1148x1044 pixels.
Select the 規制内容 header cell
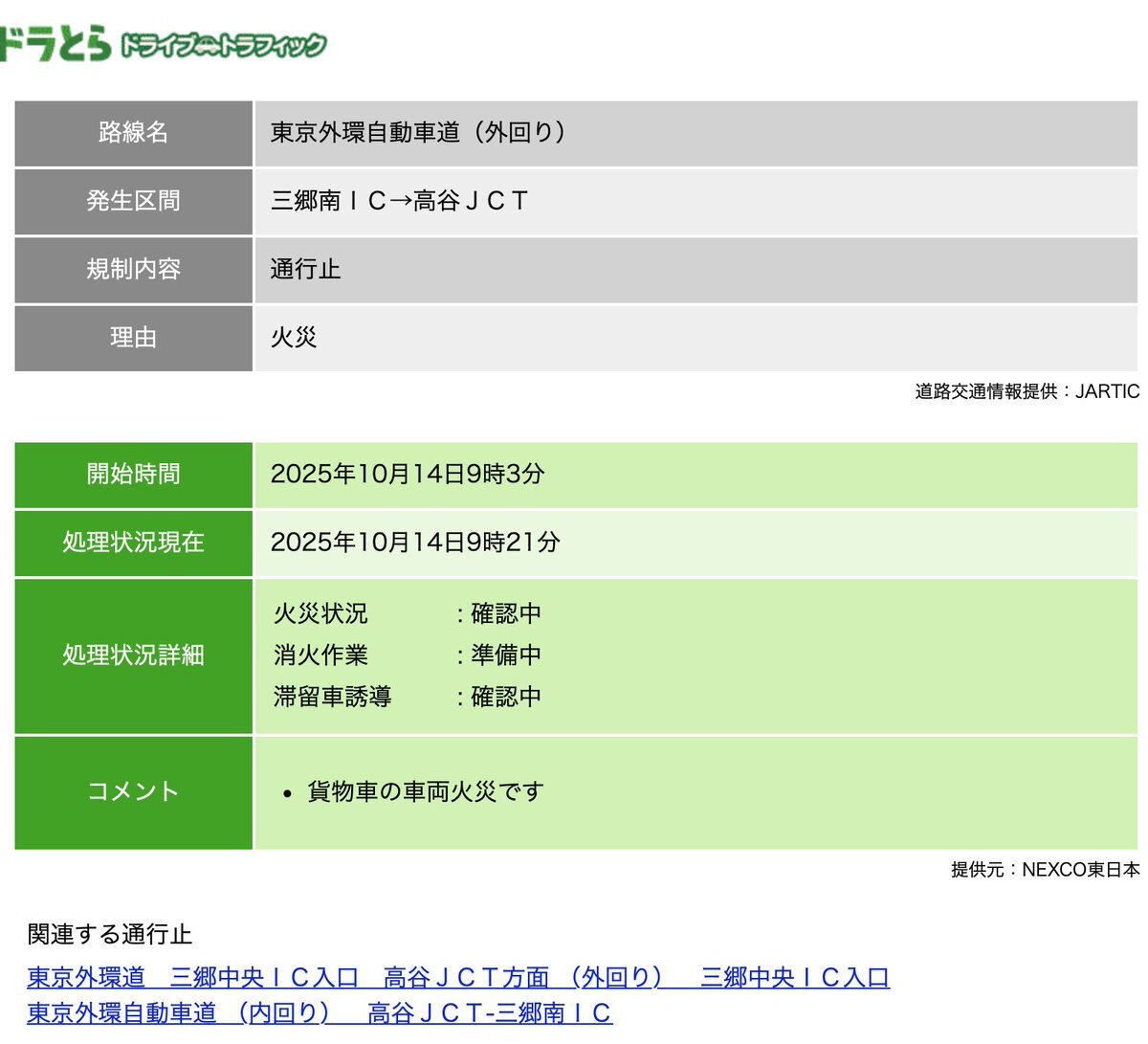[x=134, y=270]
